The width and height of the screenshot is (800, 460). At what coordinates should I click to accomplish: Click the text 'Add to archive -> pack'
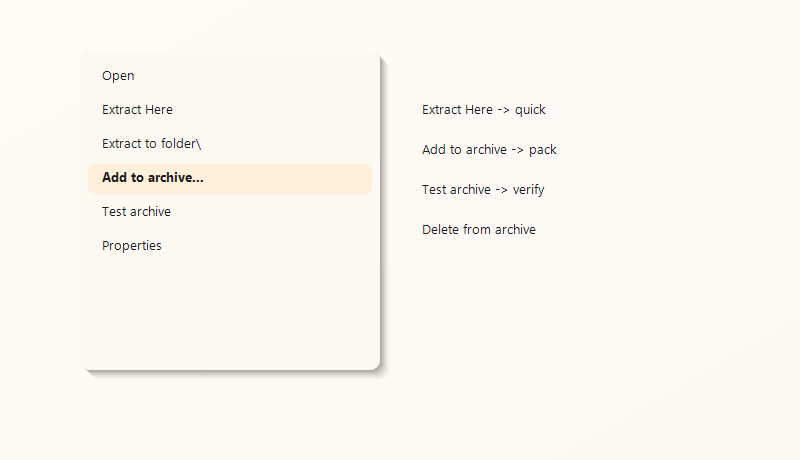(x=489, y=150)
